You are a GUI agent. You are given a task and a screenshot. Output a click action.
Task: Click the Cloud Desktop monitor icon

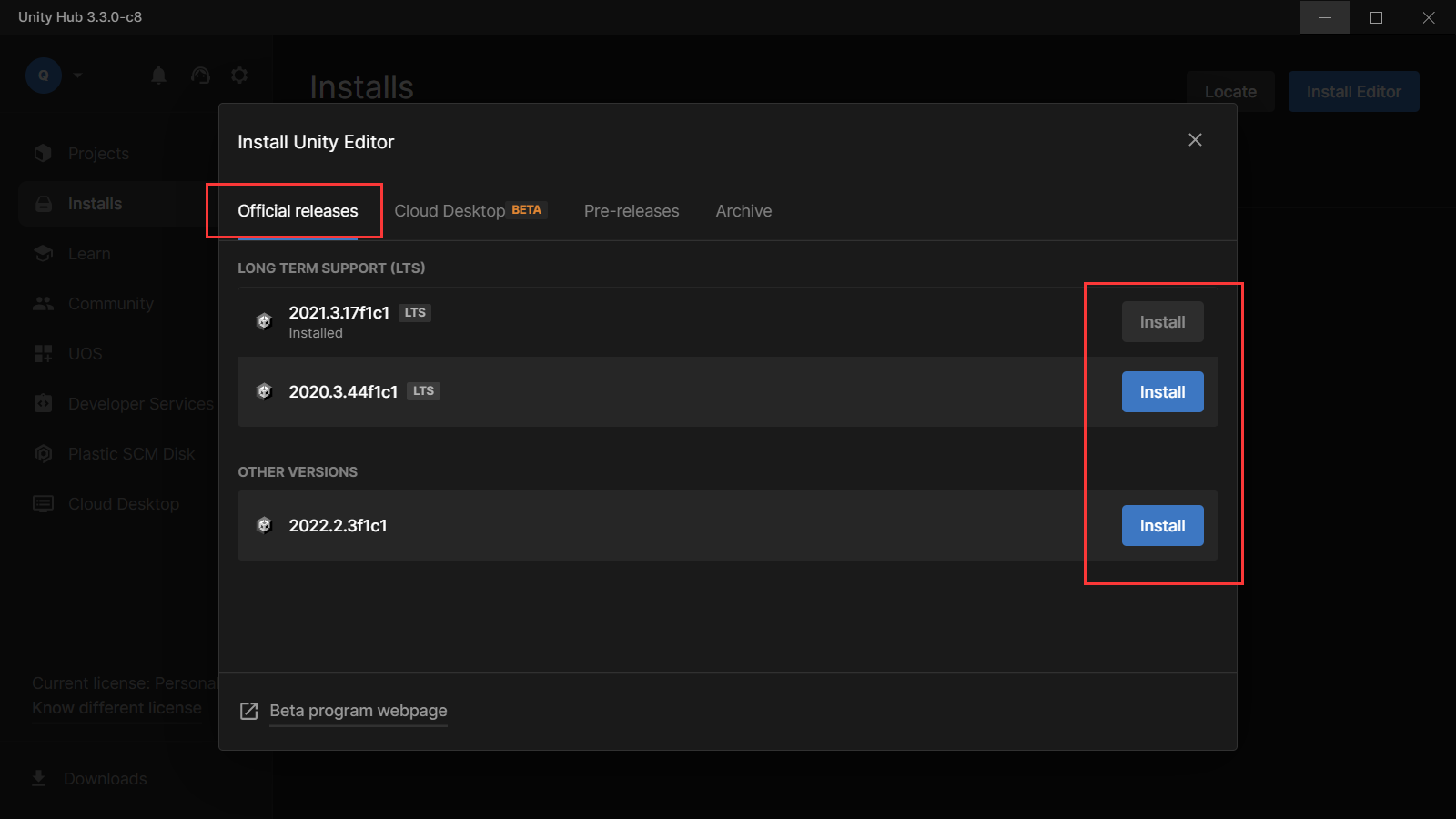click(x=43, y=503)
